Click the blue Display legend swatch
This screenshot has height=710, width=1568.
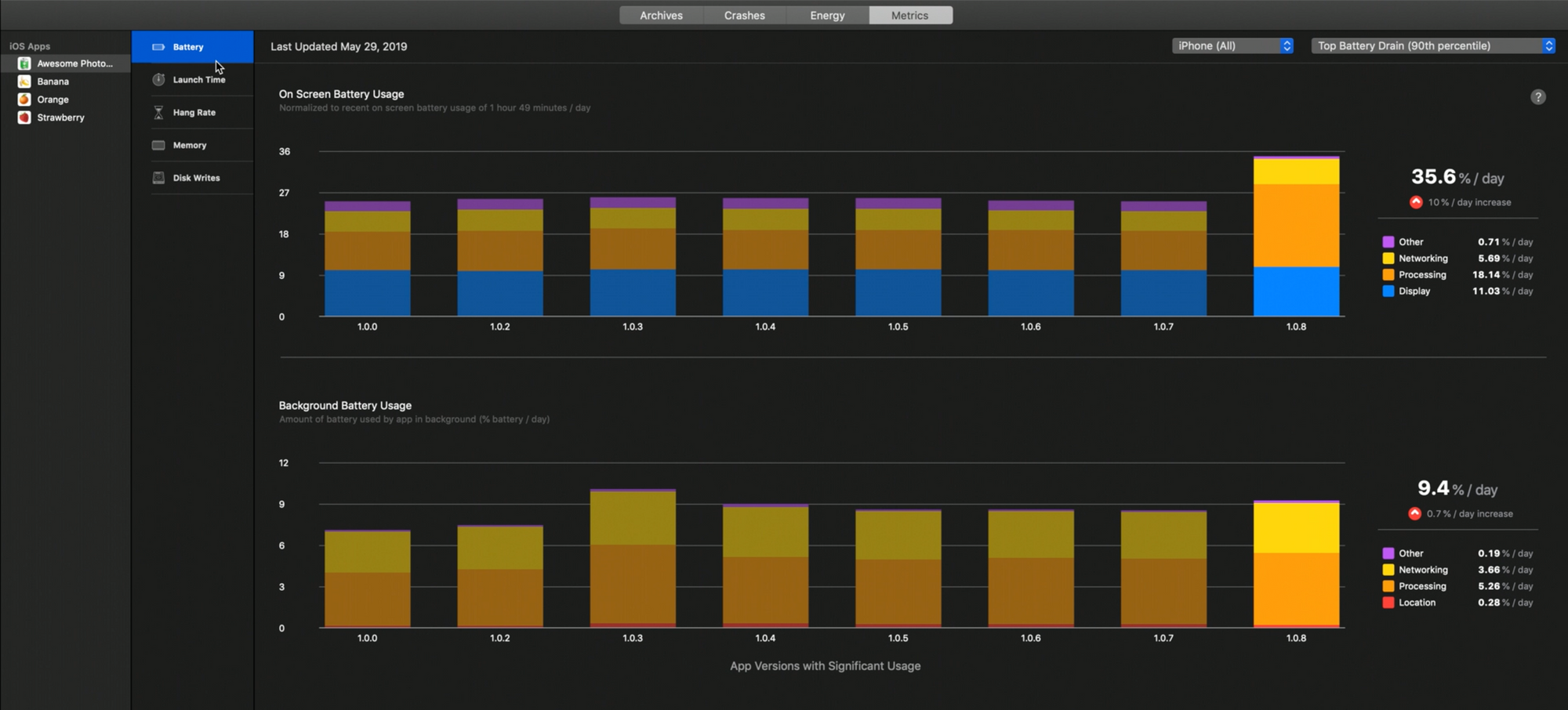(1388, 292)
